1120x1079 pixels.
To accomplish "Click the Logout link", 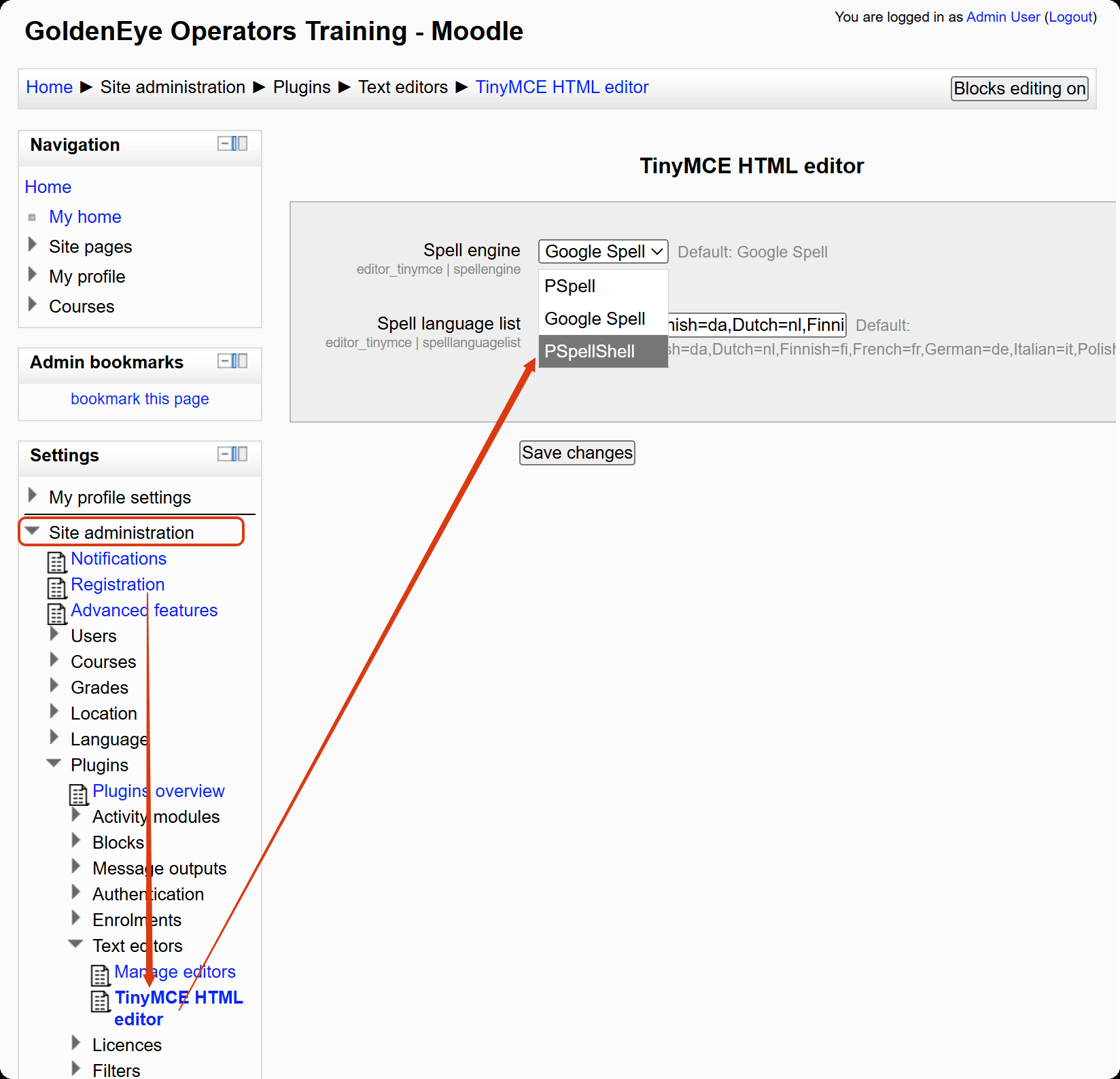I will pyautogui.click(x=1070, y=17).
